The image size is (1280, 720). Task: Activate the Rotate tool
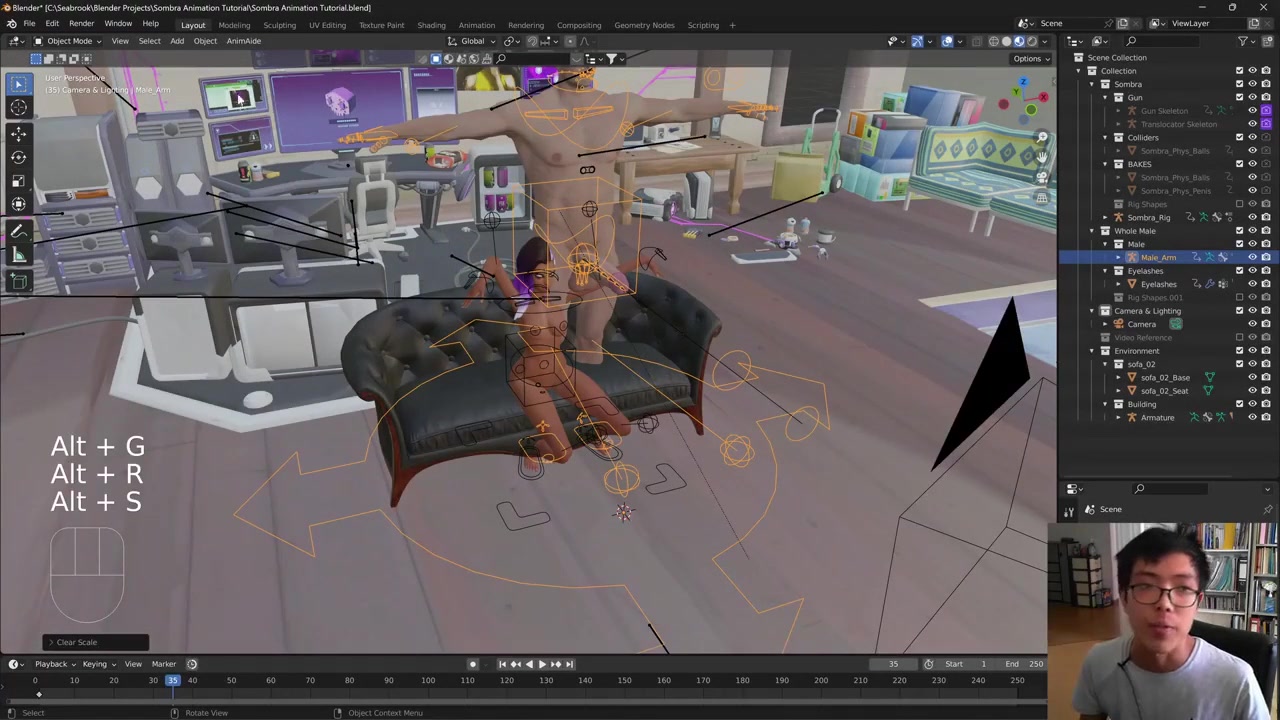18,156
